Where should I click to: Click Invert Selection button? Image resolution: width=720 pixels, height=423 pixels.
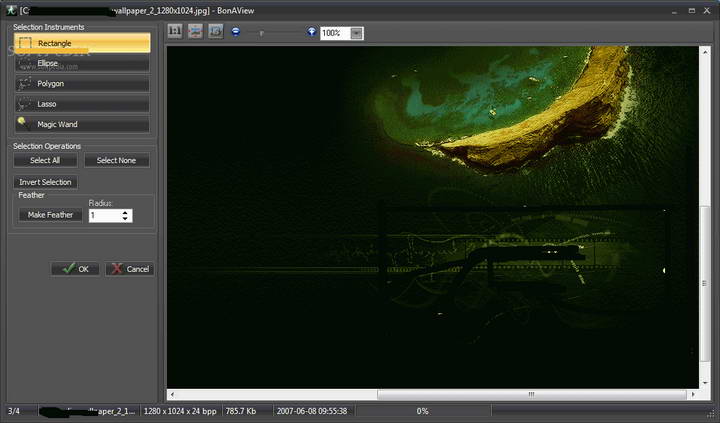coord(45,182)
